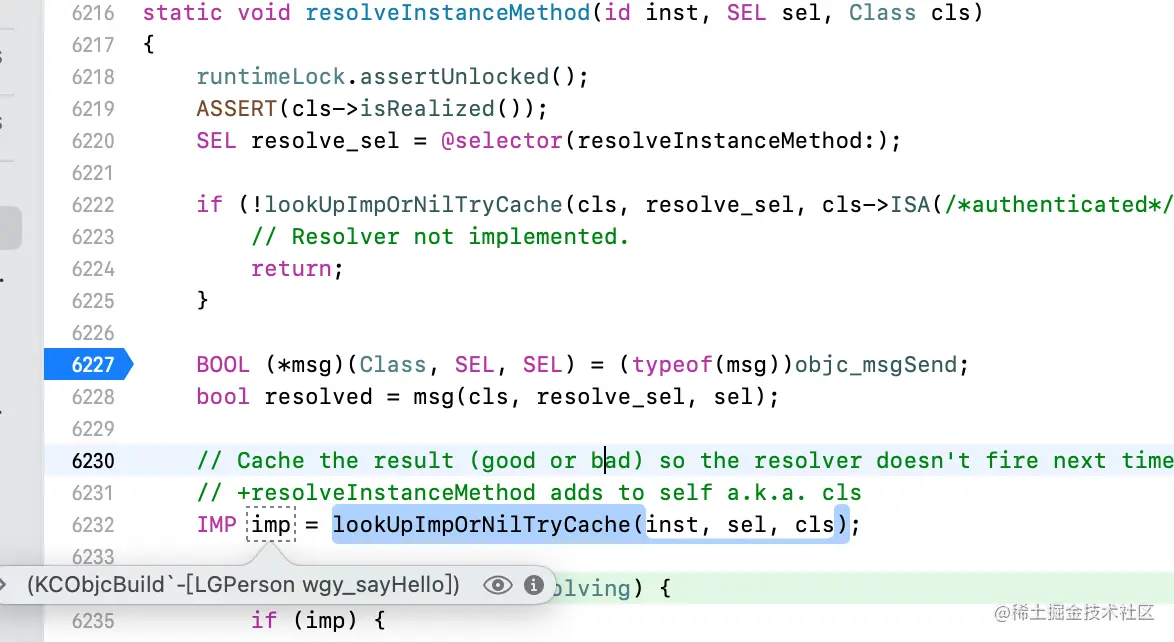Click the 'Cache the result' comment on line 6230

click(x=685, y=461)
